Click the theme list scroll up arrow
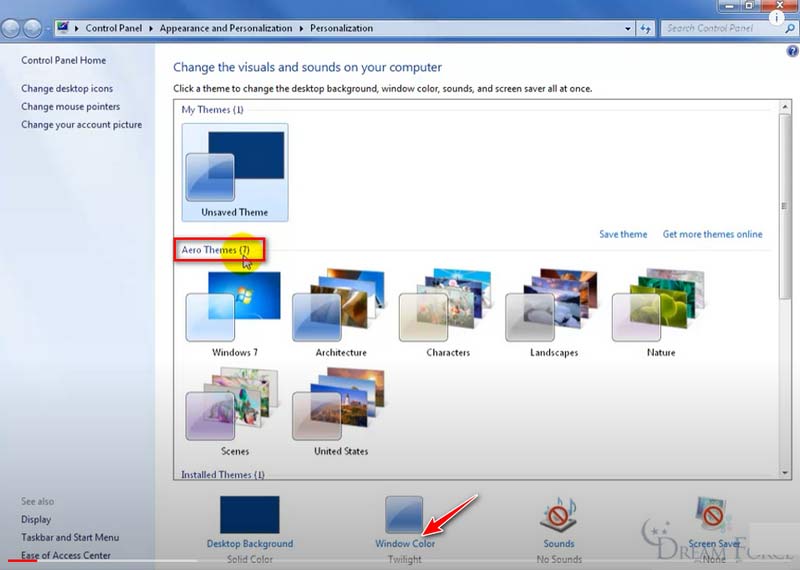 785,107
